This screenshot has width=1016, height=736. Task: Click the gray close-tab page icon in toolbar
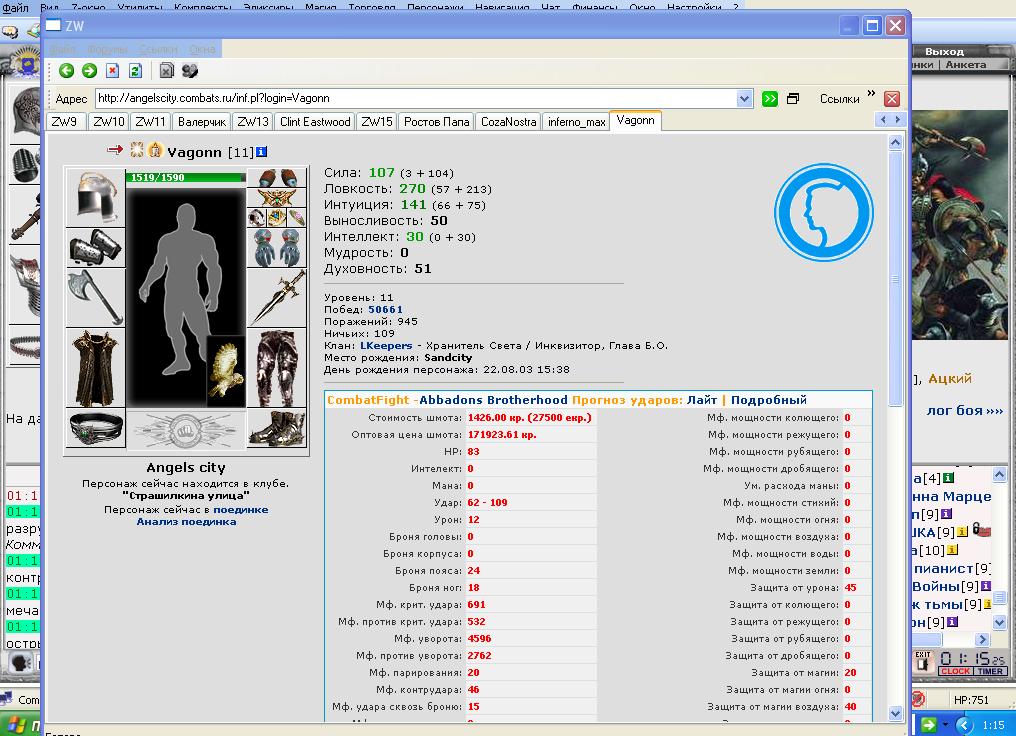[167, 71]
